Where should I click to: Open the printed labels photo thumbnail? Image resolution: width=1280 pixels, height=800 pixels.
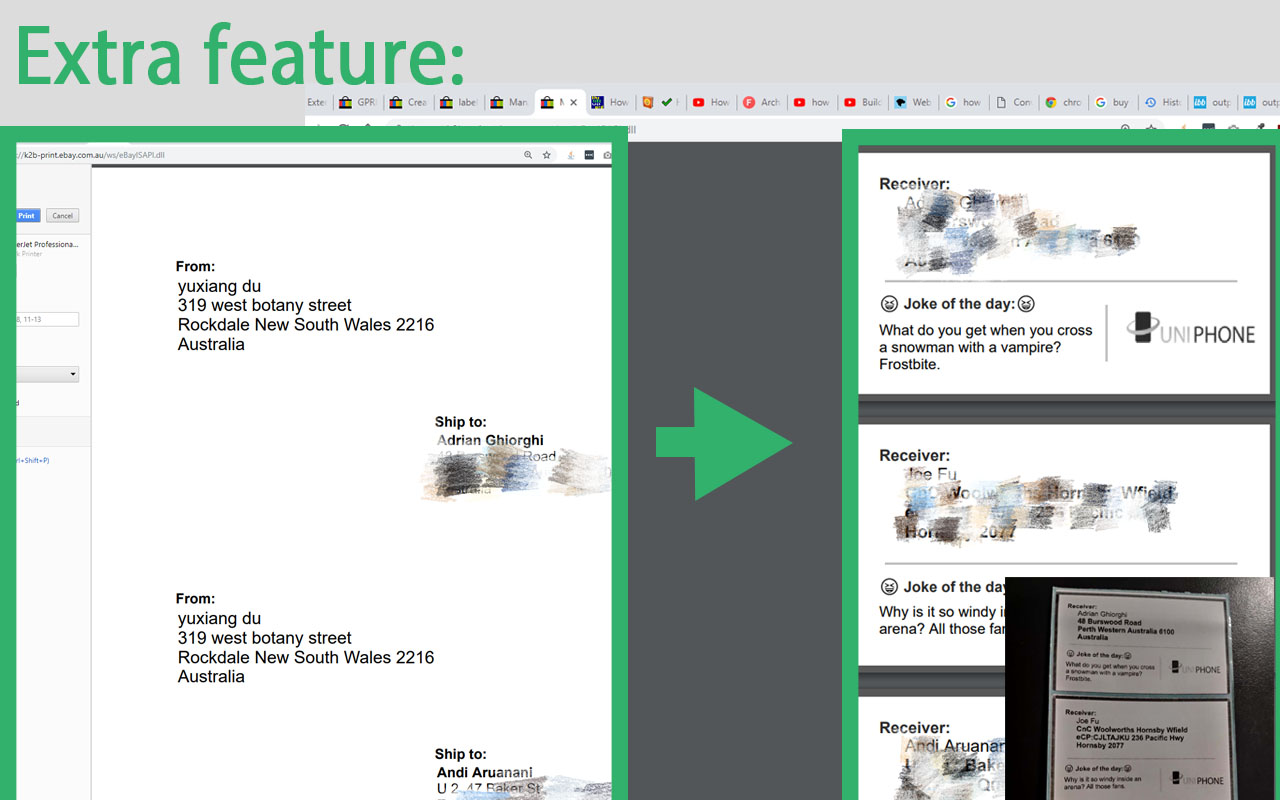pyautogui.click(x=1139, y=688)
